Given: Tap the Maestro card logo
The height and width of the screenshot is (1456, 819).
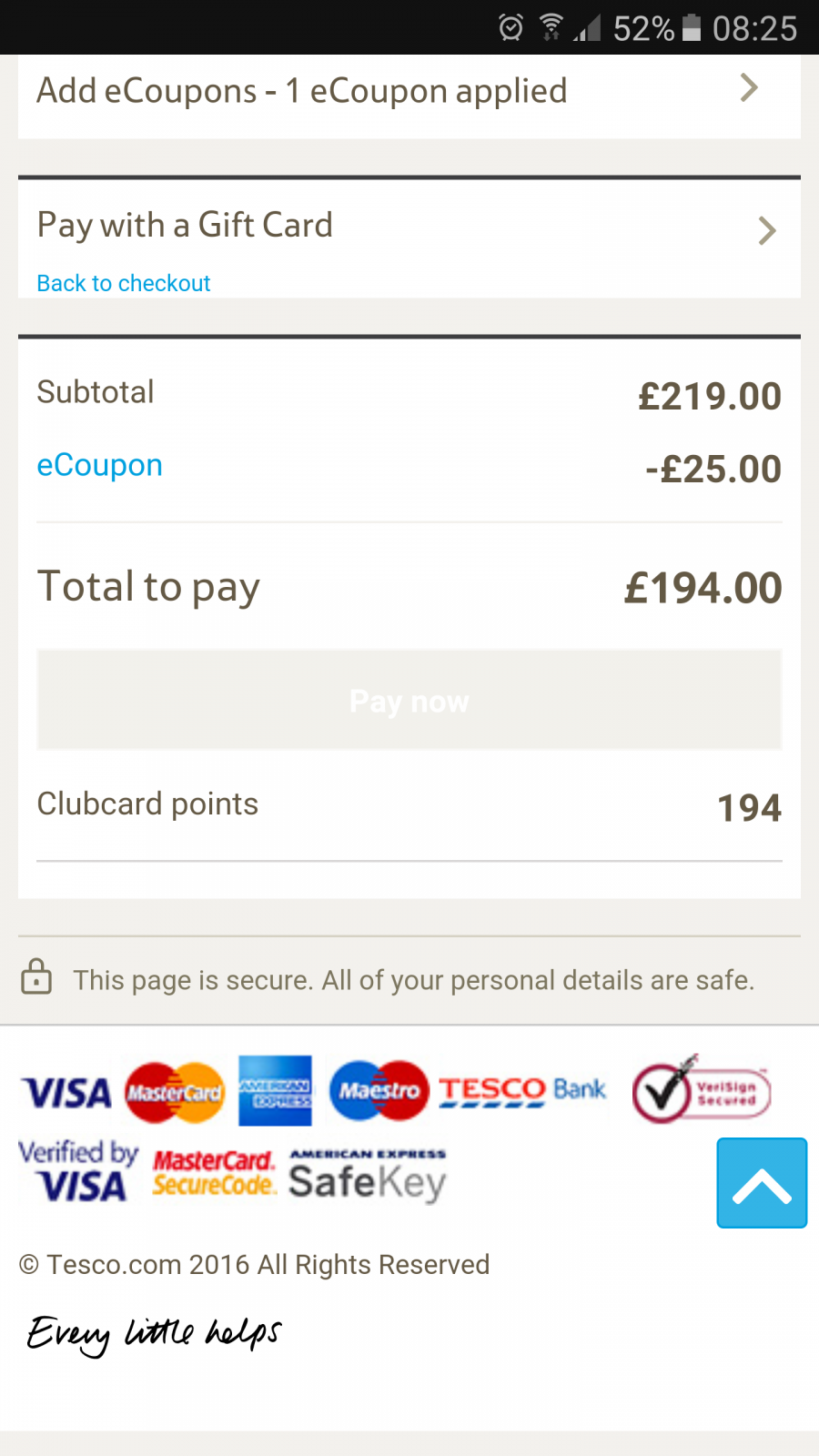Looking at the screenshot, I should pyautogui.click(x=379, y=1090).
